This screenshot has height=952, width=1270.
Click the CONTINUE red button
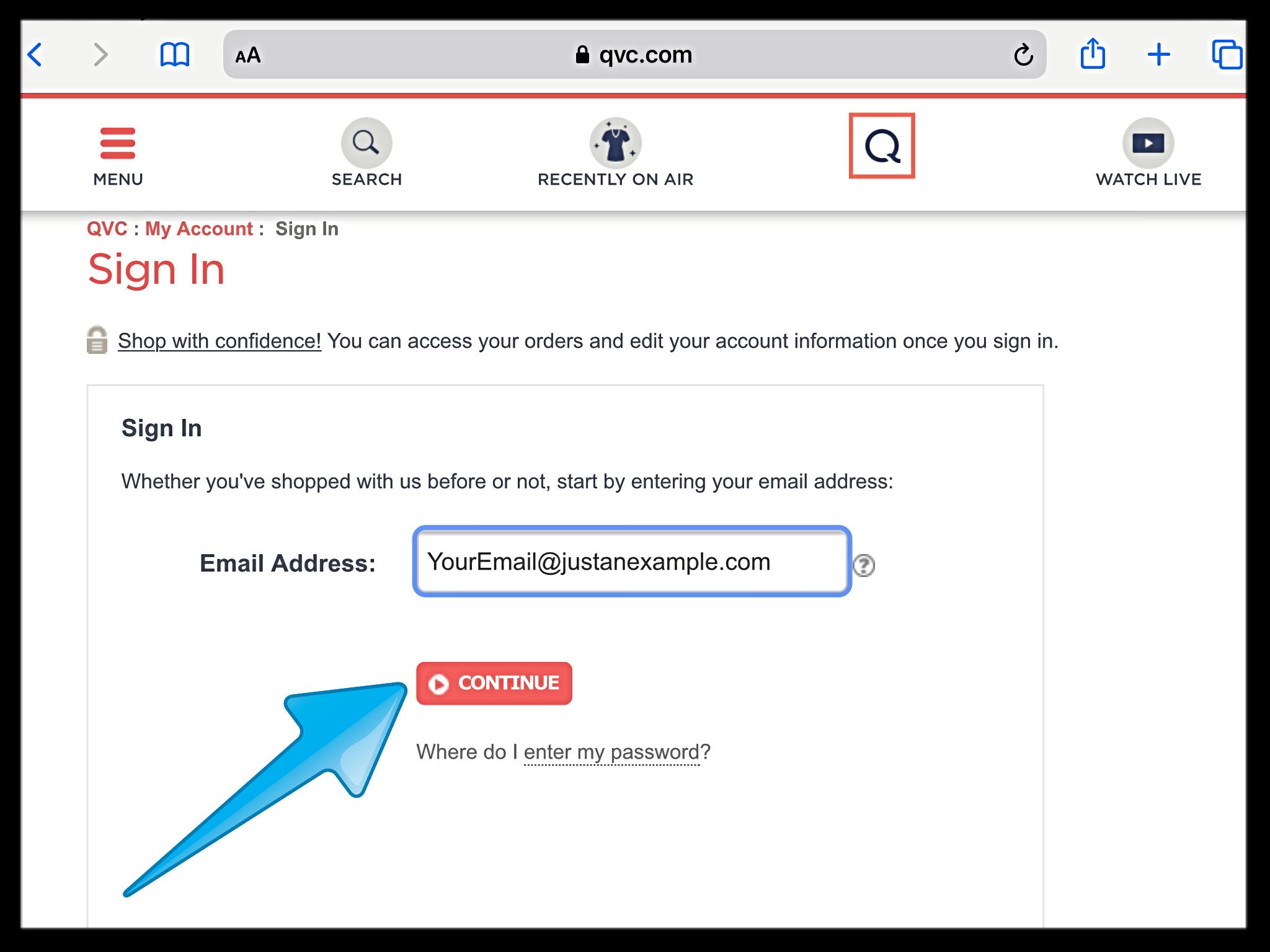click(x=494, y=683)
